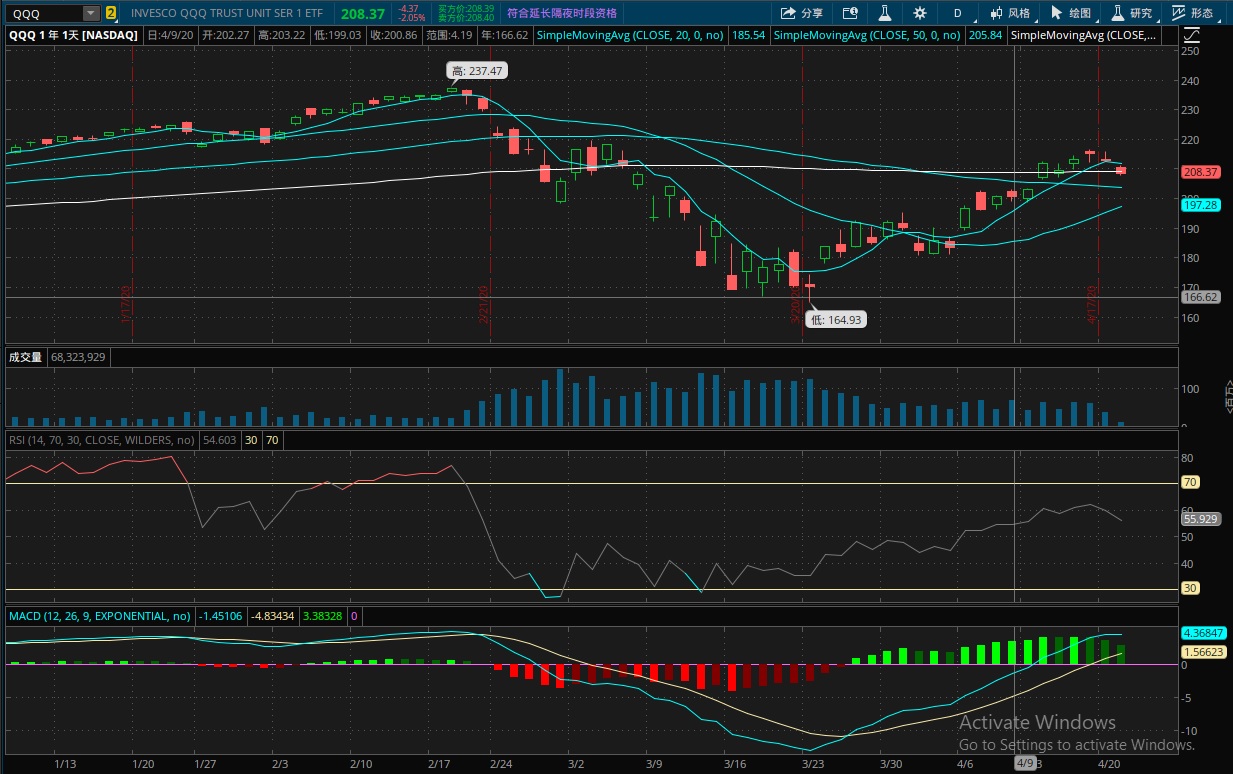
Task: Open the 绘图 (drawings) menu
Action: tap(1070, 13)
